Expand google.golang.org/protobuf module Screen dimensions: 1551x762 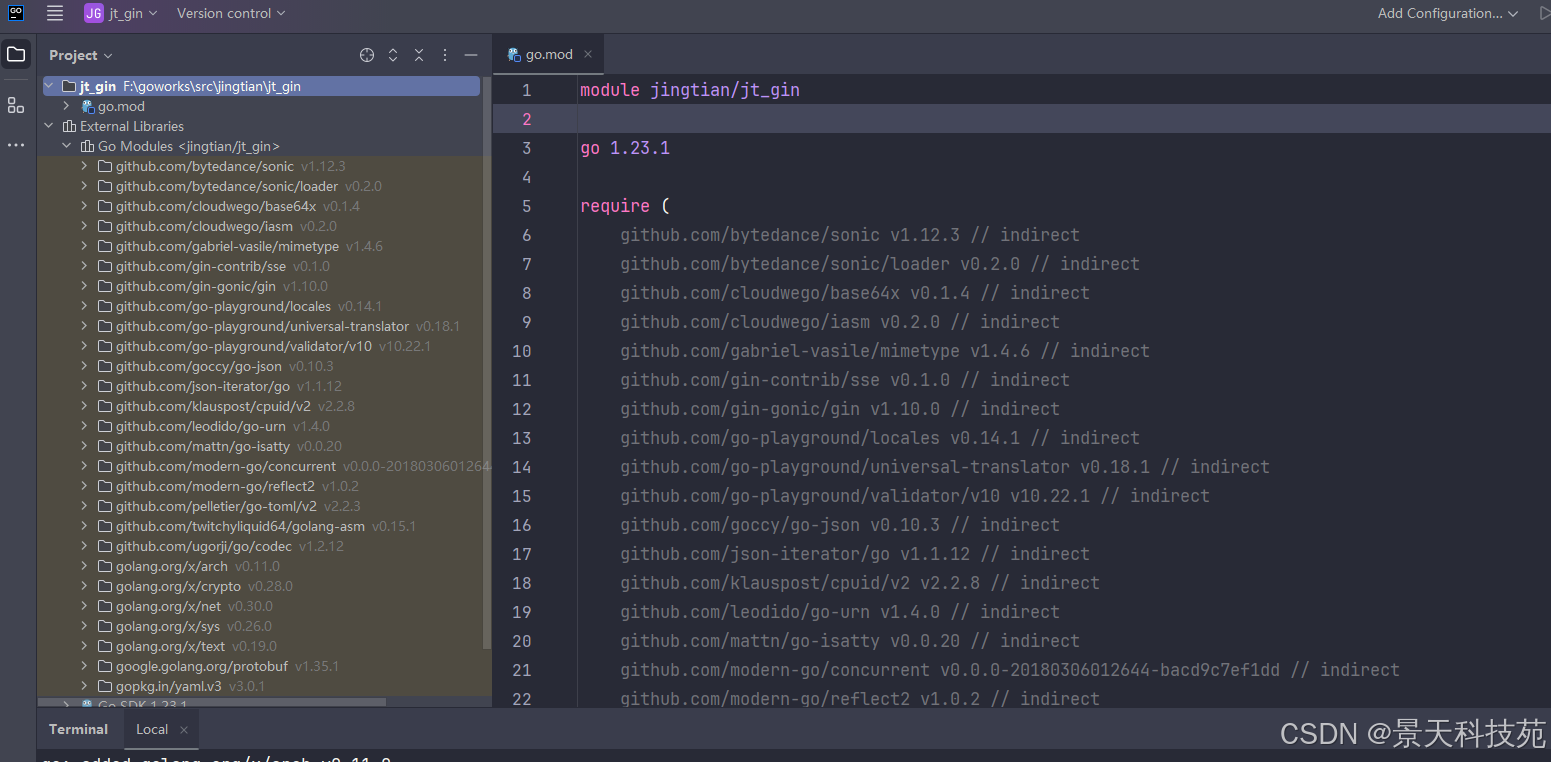point(84,666)
